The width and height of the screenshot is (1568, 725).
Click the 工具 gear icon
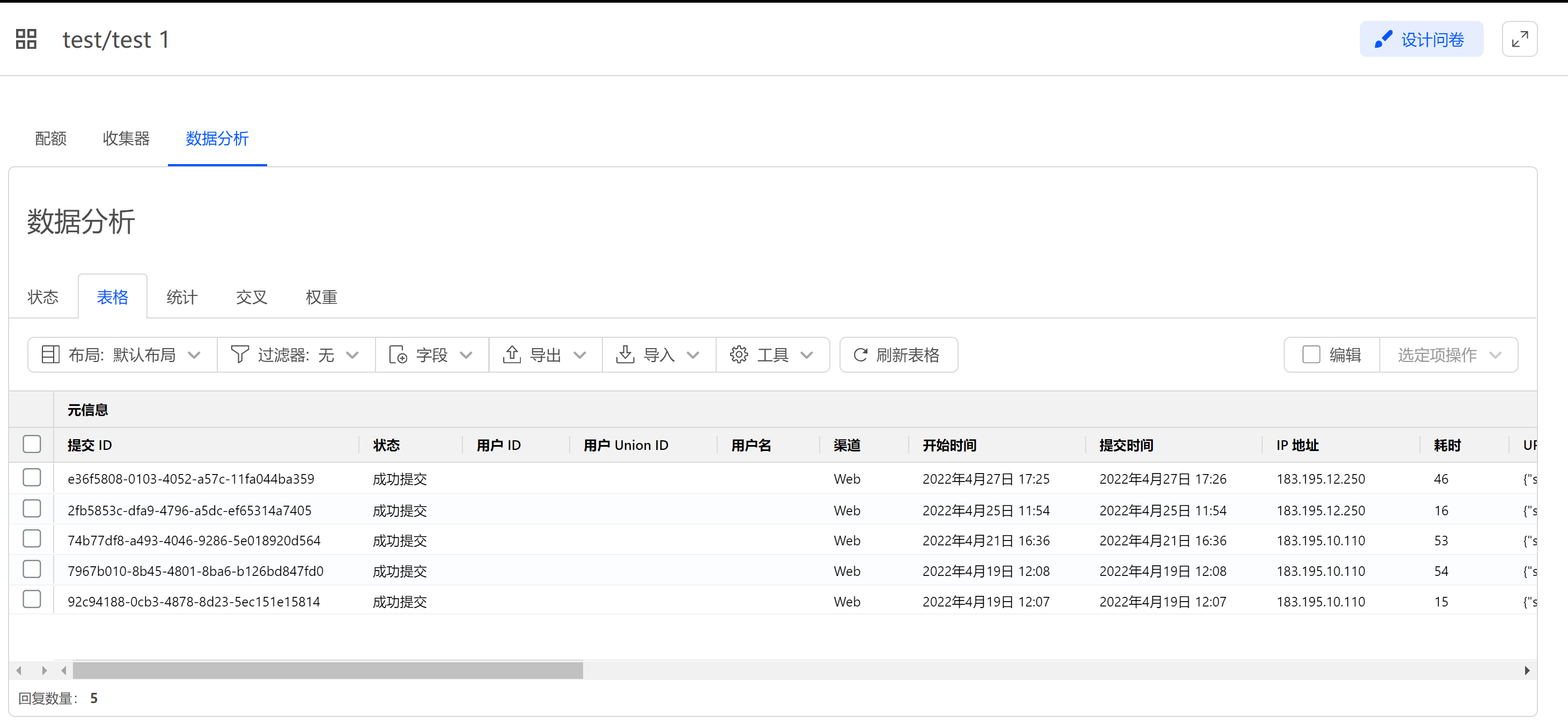tap(739, 354)
